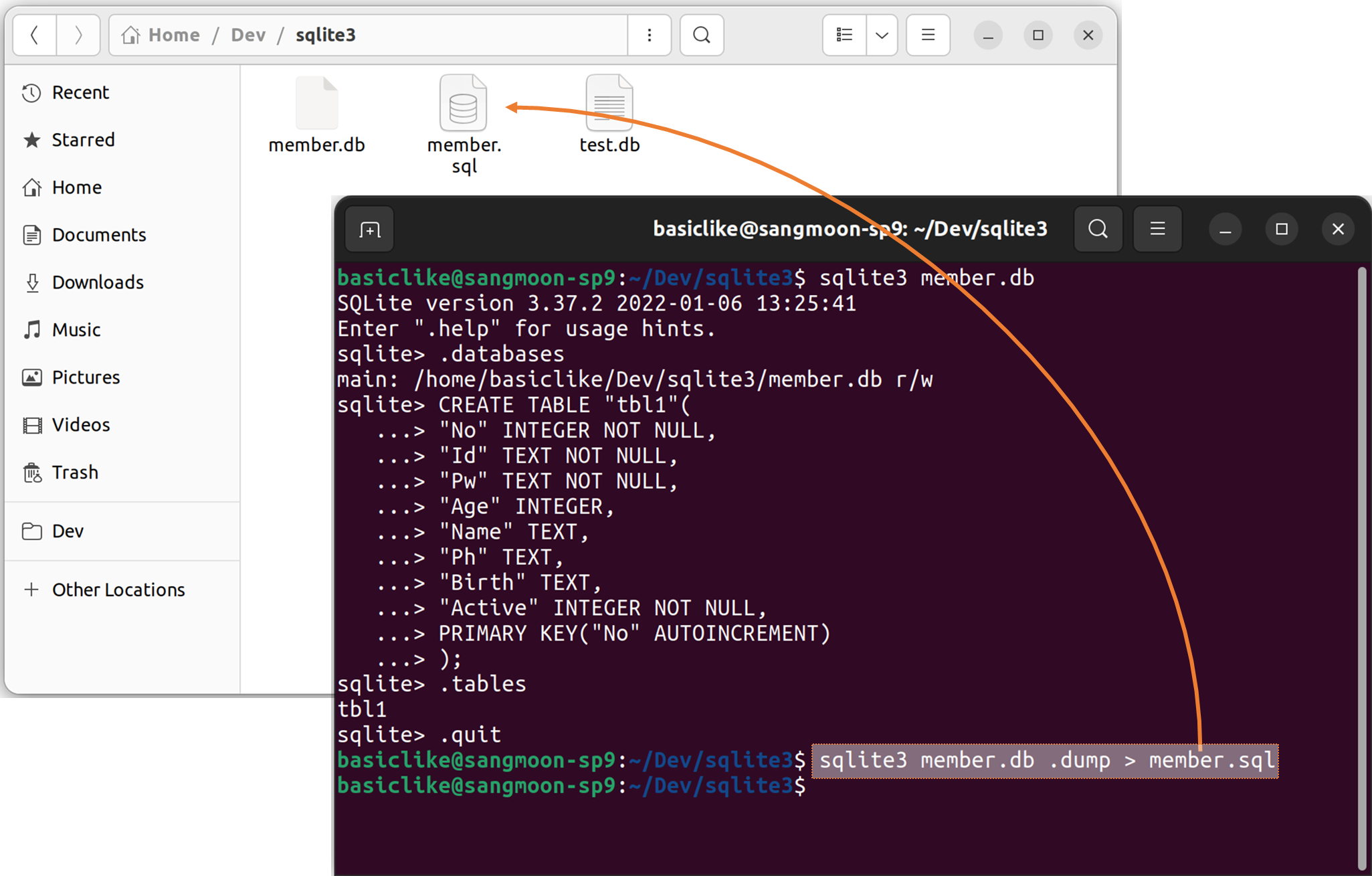
Task: Click the back navigation arrow in Files
Action: pyautogui.click(x=35, y=35)
